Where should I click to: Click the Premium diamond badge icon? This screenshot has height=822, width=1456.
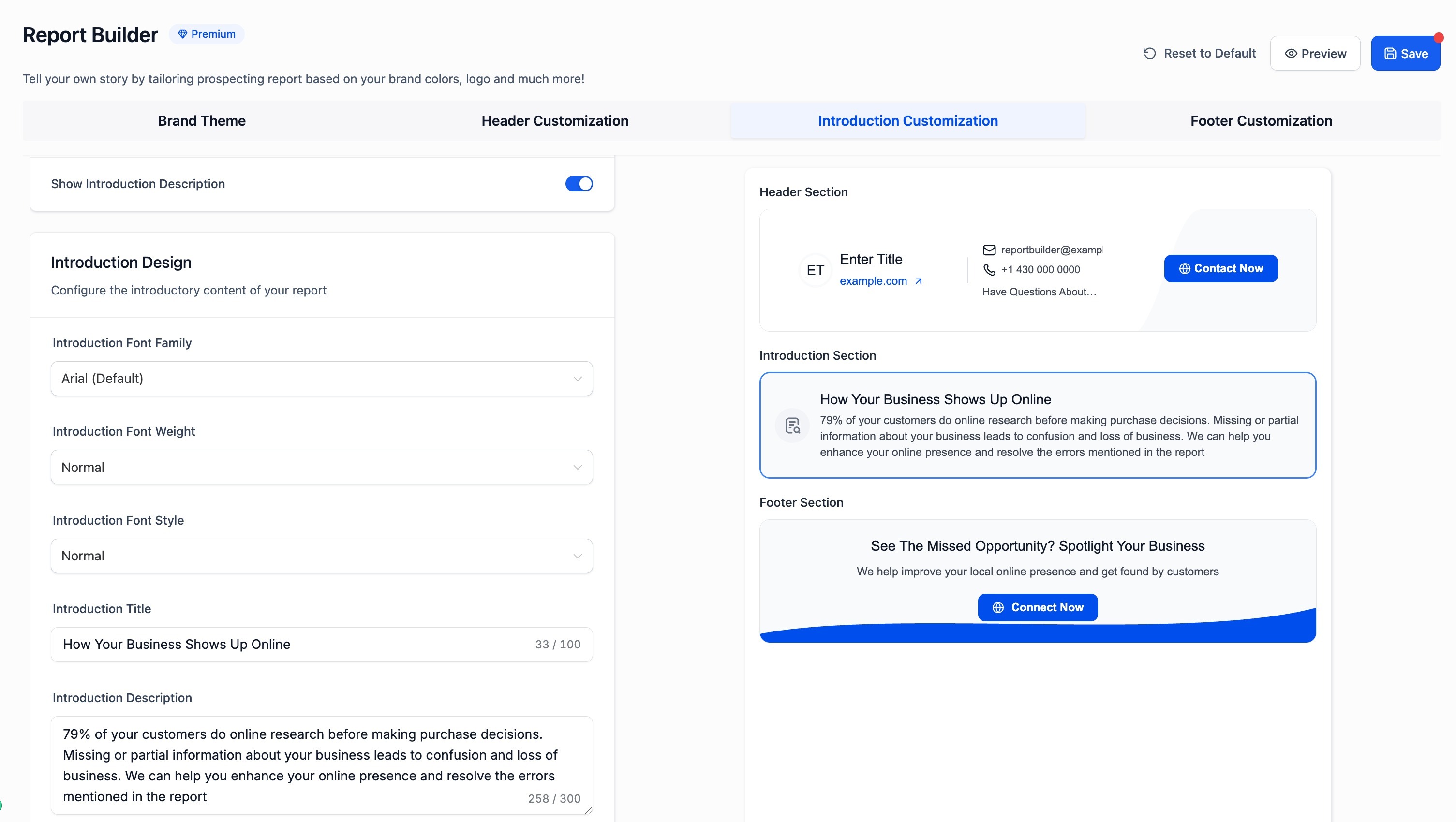pyautogui.click(x=182, y=34)
